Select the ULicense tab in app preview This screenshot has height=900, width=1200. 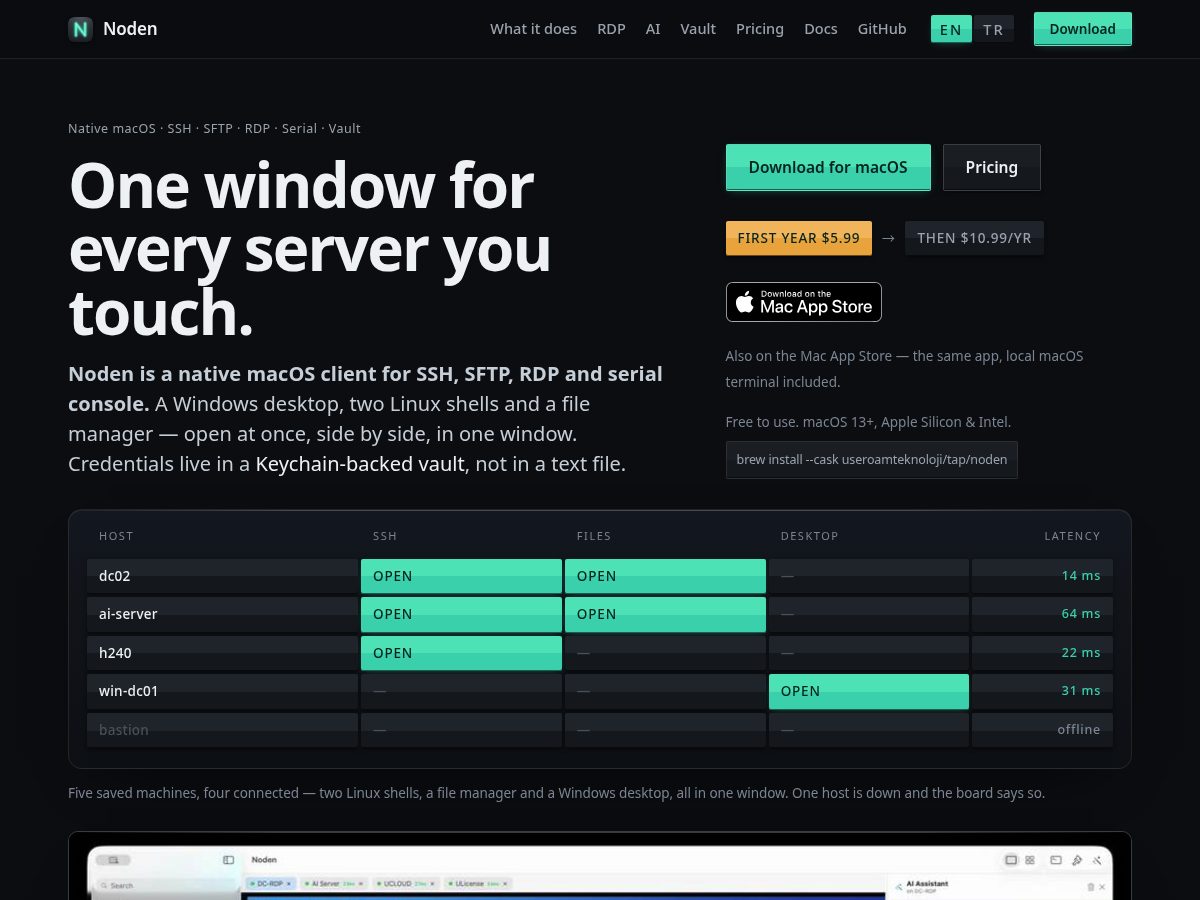point(478,884)
